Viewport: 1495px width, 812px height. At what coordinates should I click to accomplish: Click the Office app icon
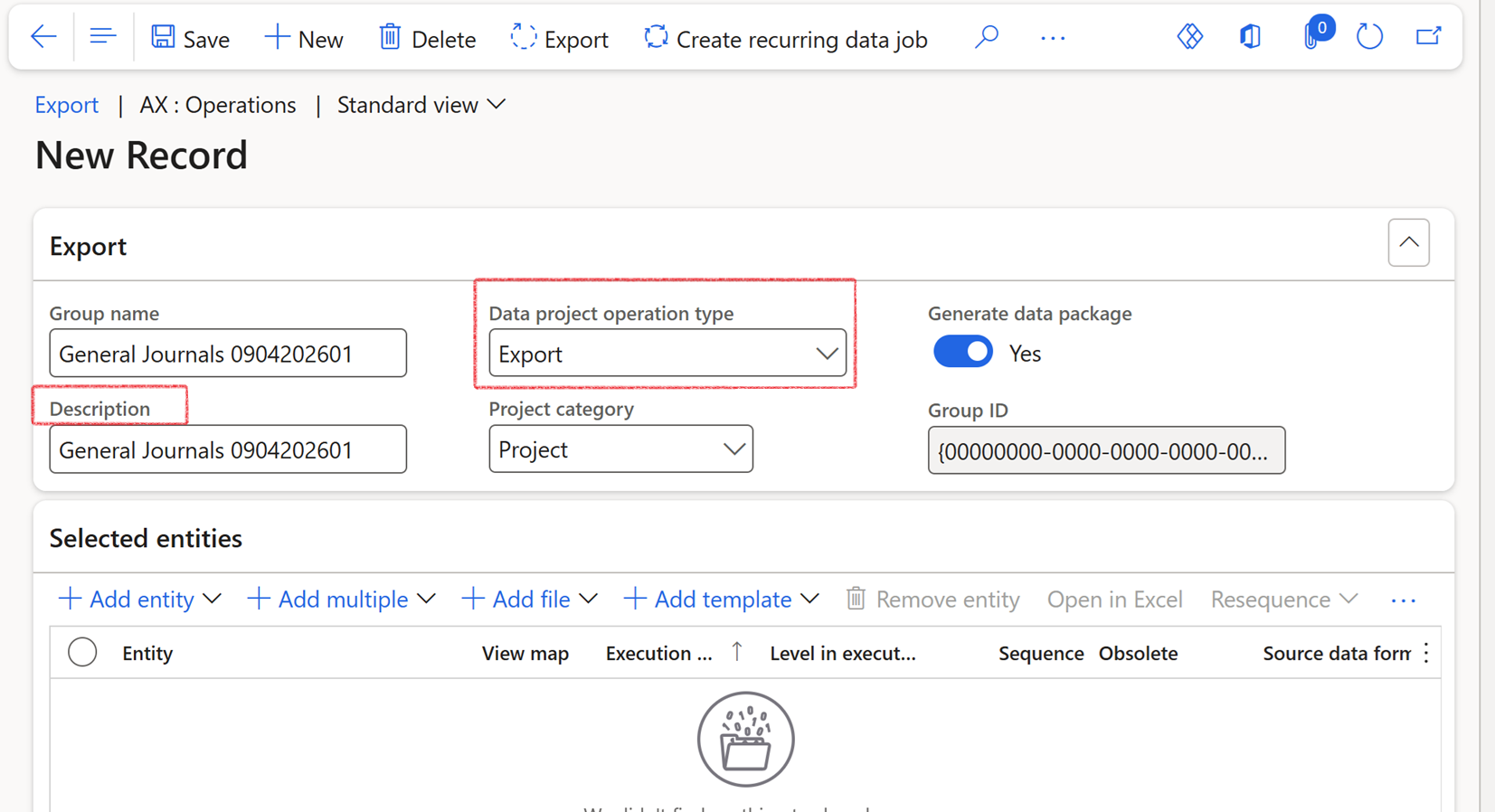pyautogui.click(x=1250, y=37)
